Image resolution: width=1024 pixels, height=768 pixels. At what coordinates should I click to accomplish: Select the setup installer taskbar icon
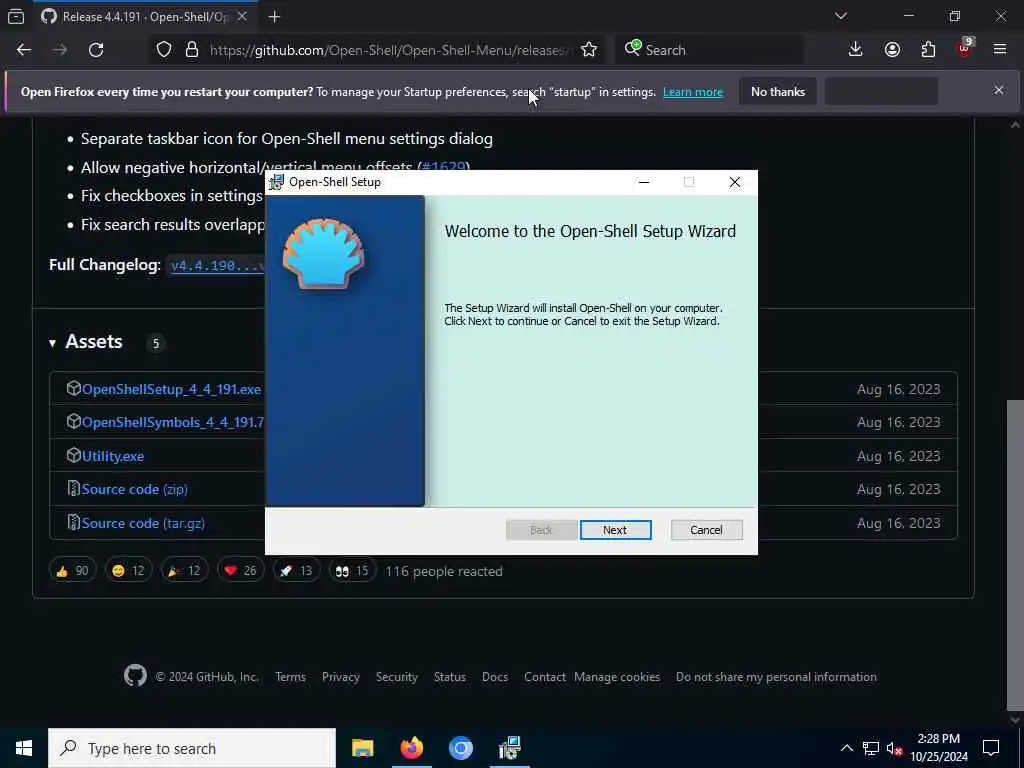[x=509, y=748]
